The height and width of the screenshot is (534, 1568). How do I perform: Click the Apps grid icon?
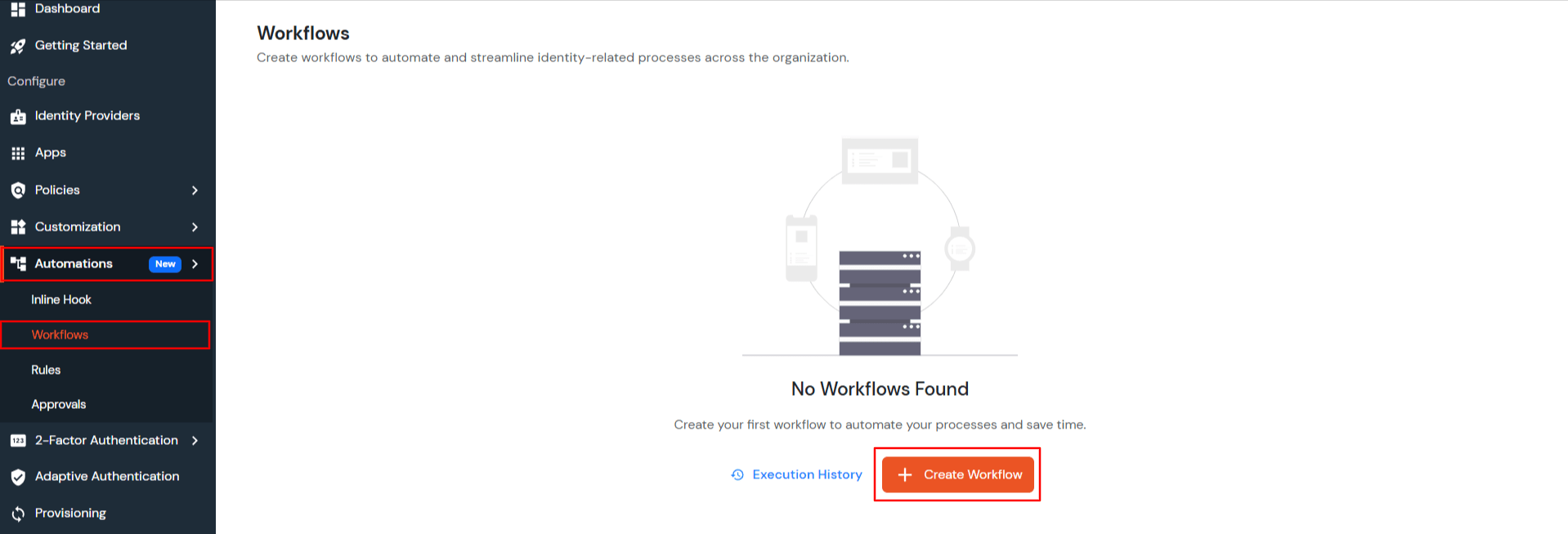(x=18, y=154)
